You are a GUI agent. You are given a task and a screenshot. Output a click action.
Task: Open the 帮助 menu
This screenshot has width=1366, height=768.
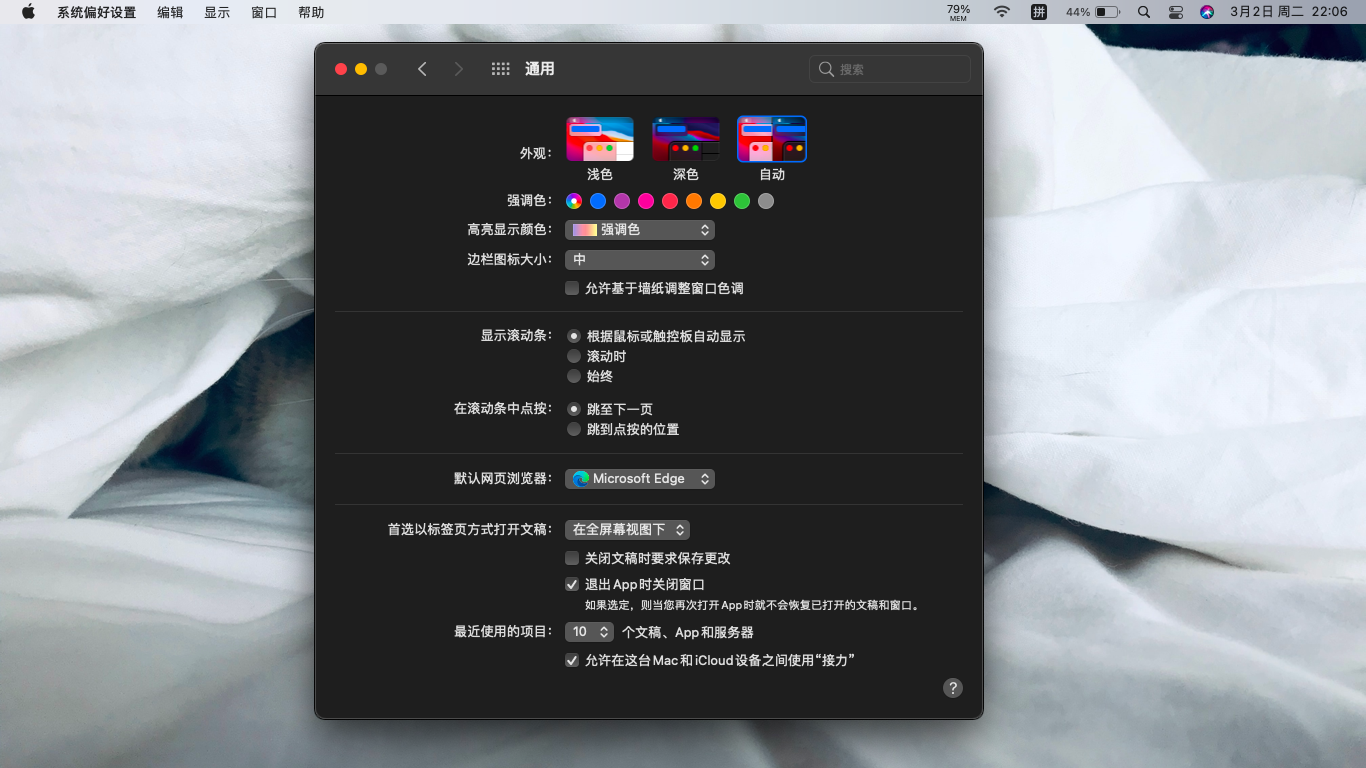311,12
